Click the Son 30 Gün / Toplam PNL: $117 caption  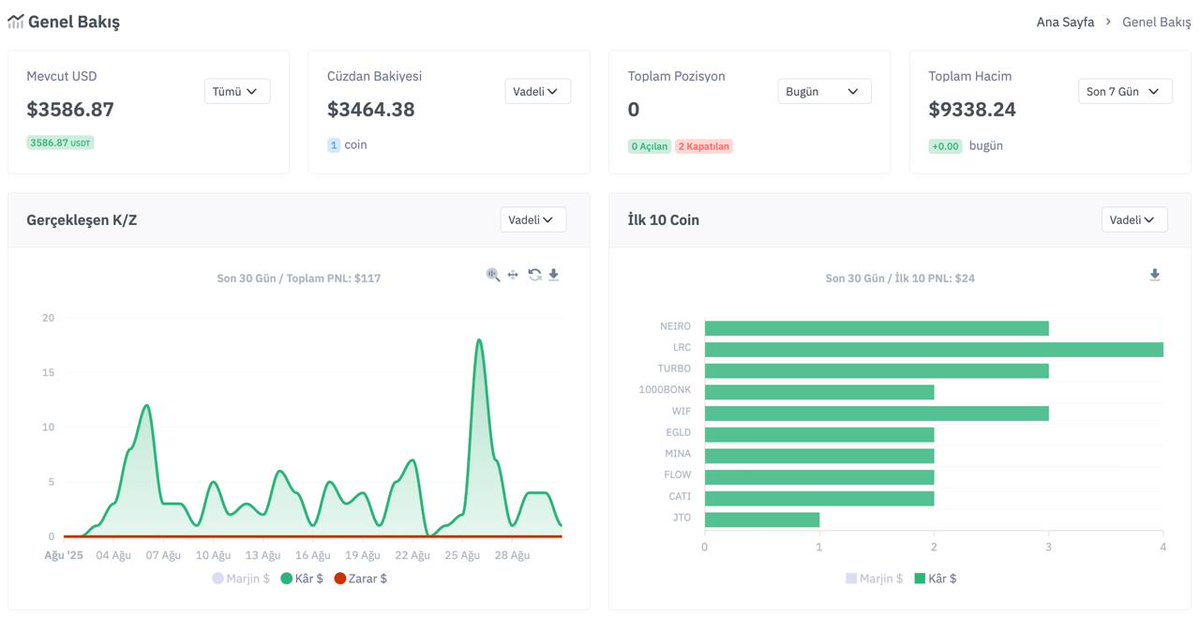click(x=299, y=278)
